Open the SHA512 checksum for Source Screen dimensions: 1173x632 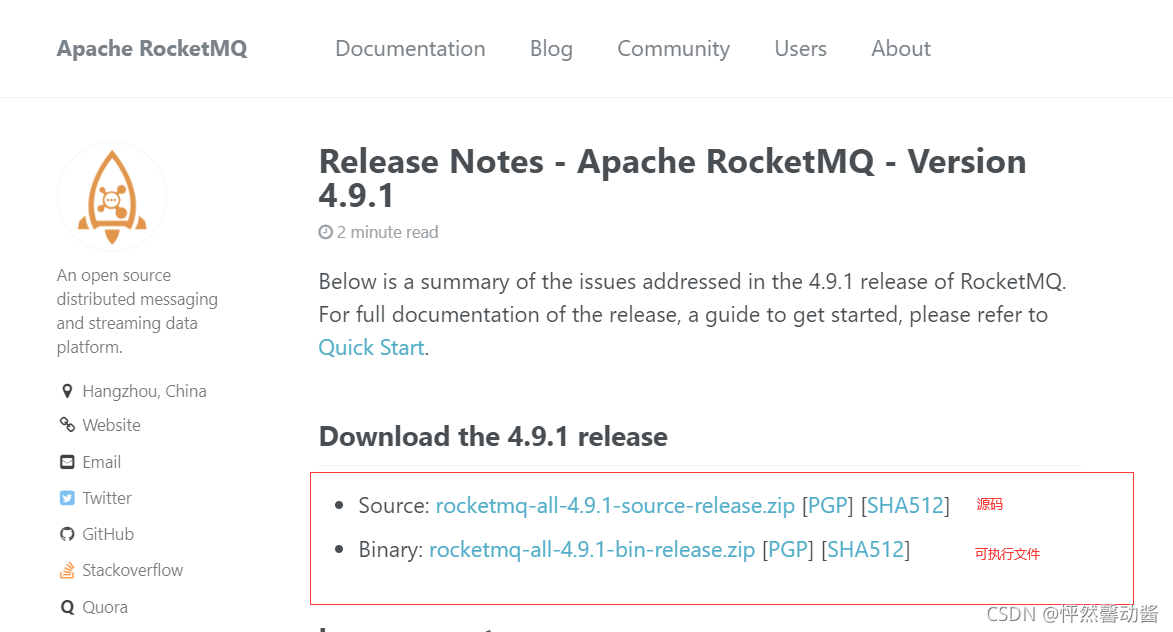(905, 506)
